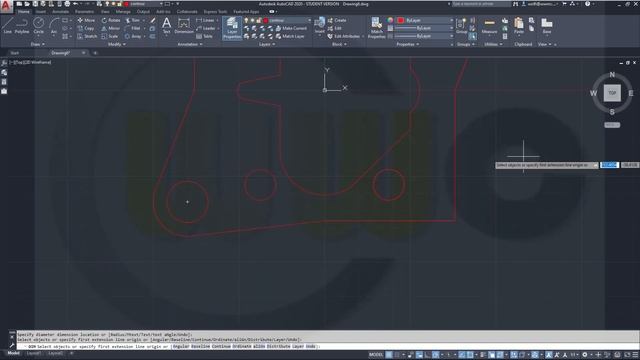The image size is (640, 360).
Task: Click the Array tool
Action: click(133, 36)
